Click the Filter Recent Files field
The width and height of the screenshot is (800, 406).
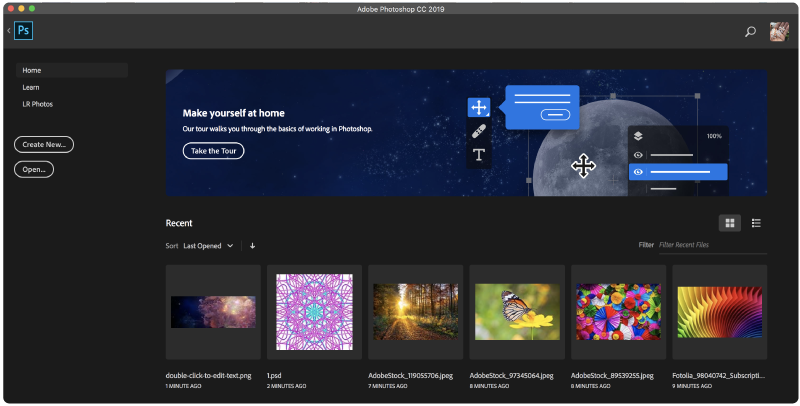712,245
